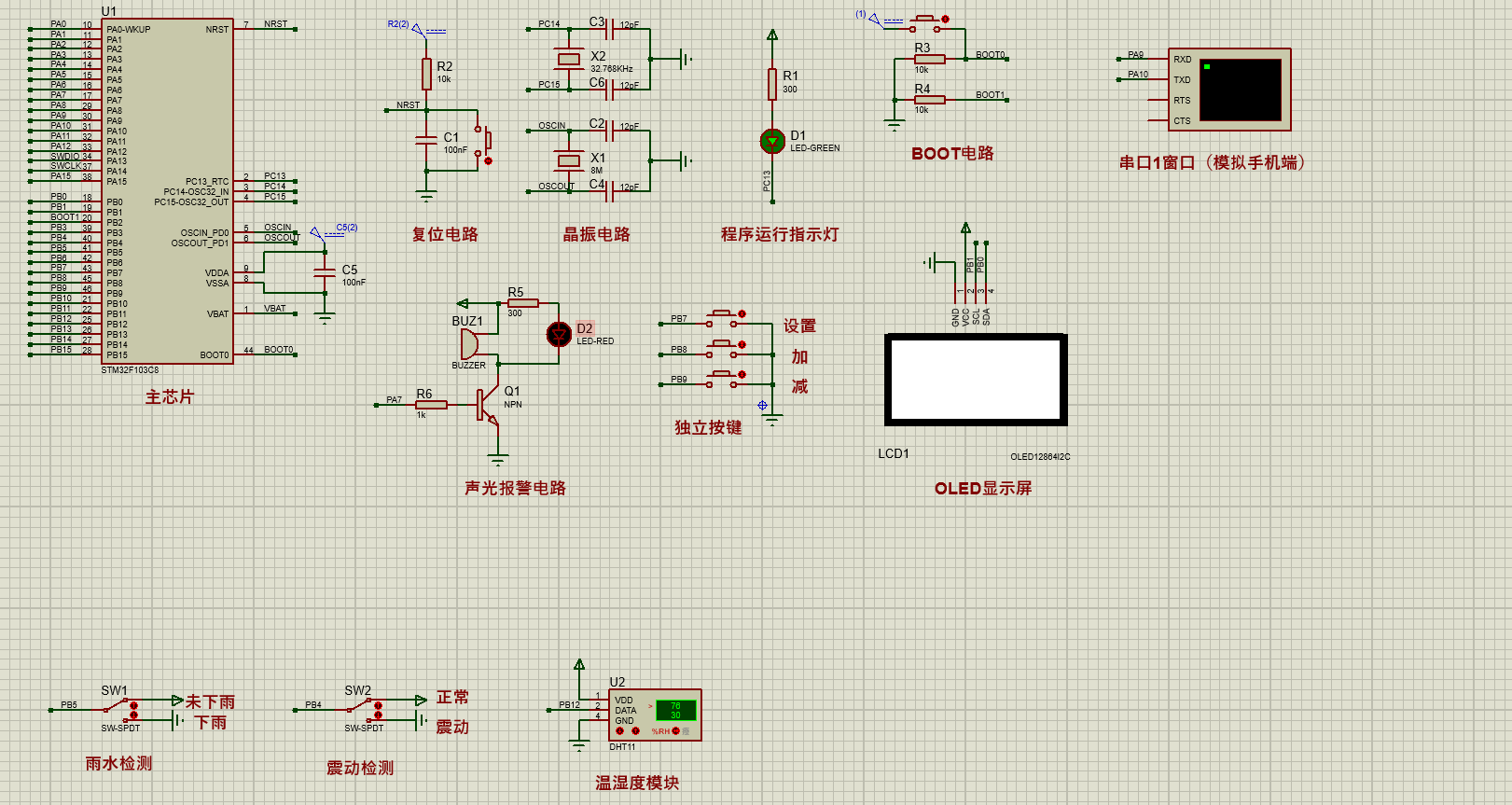Select capacitor C3 near PC14
This screenshot has width=1512, height=805.
(611, 29)
